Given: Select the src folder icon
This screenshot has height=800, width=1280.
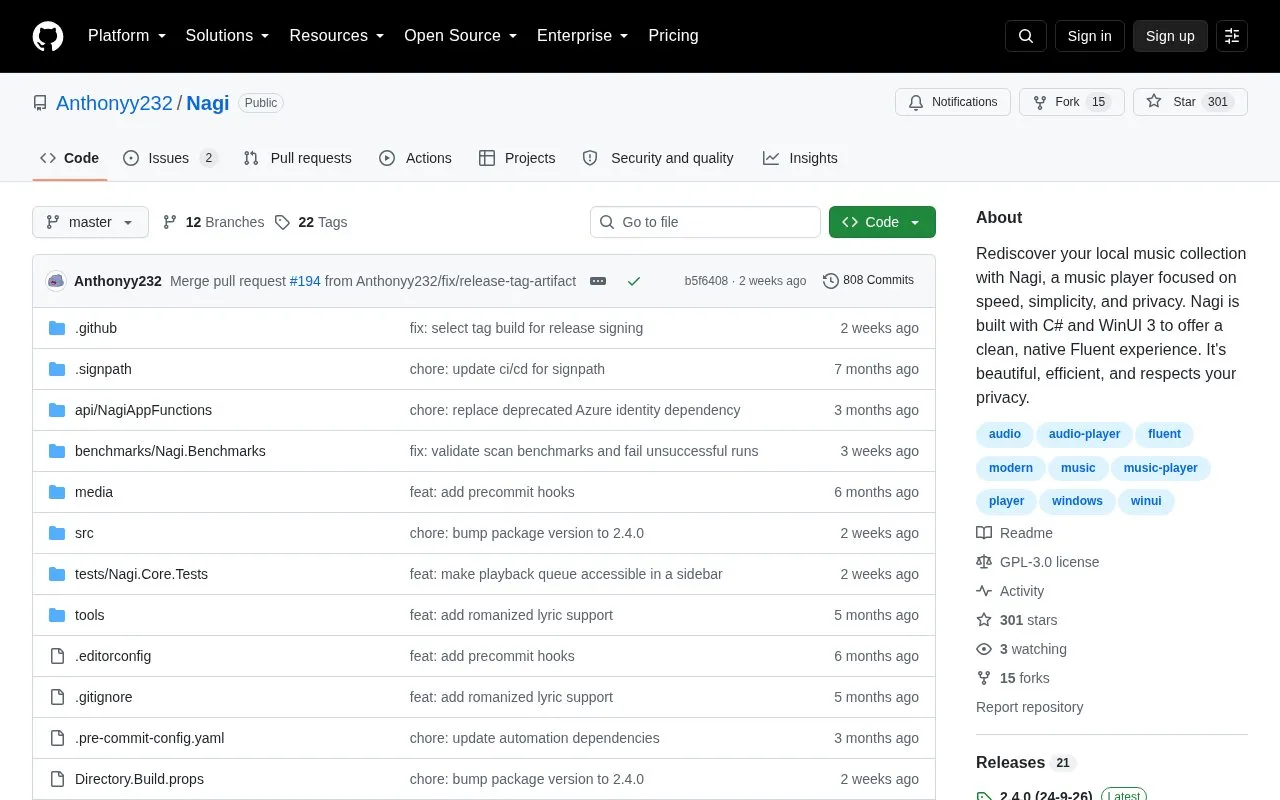Looking at the screenshot, I should 57,533.
